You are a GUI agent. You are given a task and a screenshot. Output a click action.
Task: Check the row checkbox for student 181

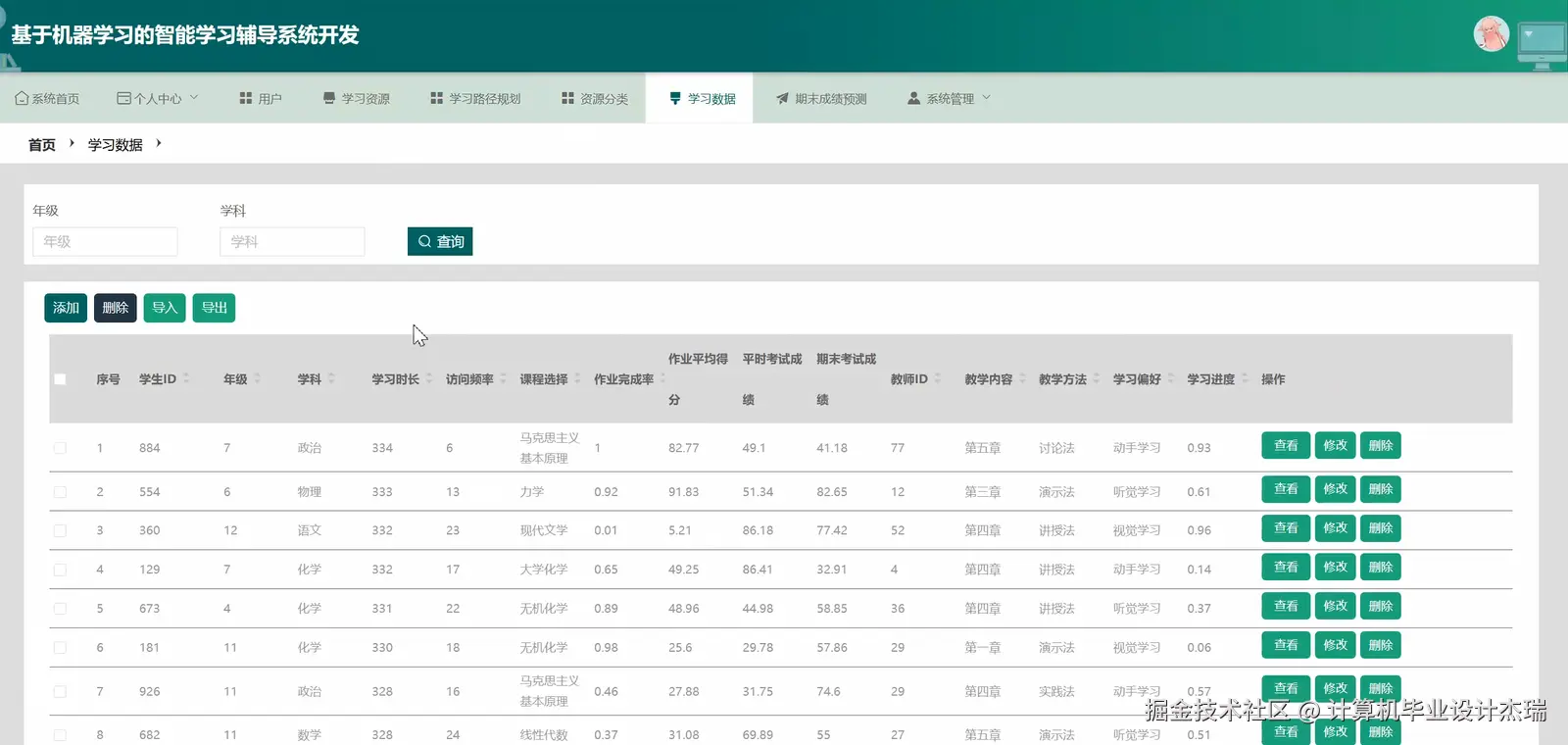point(60,648)
